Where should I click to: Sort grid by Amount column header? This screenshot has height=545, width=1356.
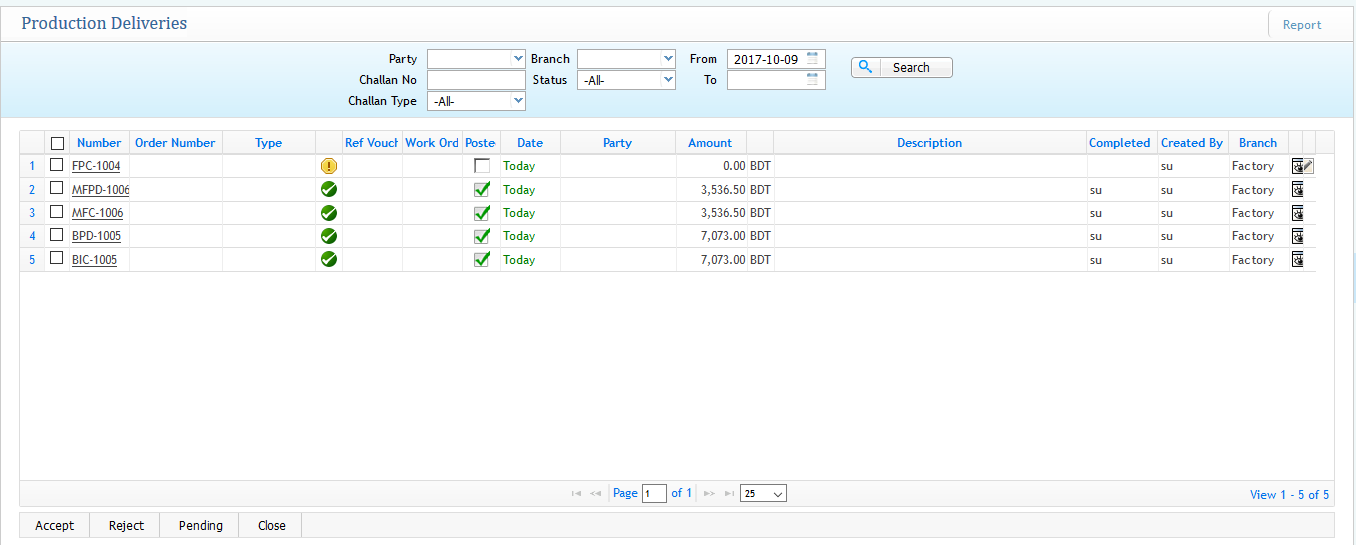click(x=710, y=143)
